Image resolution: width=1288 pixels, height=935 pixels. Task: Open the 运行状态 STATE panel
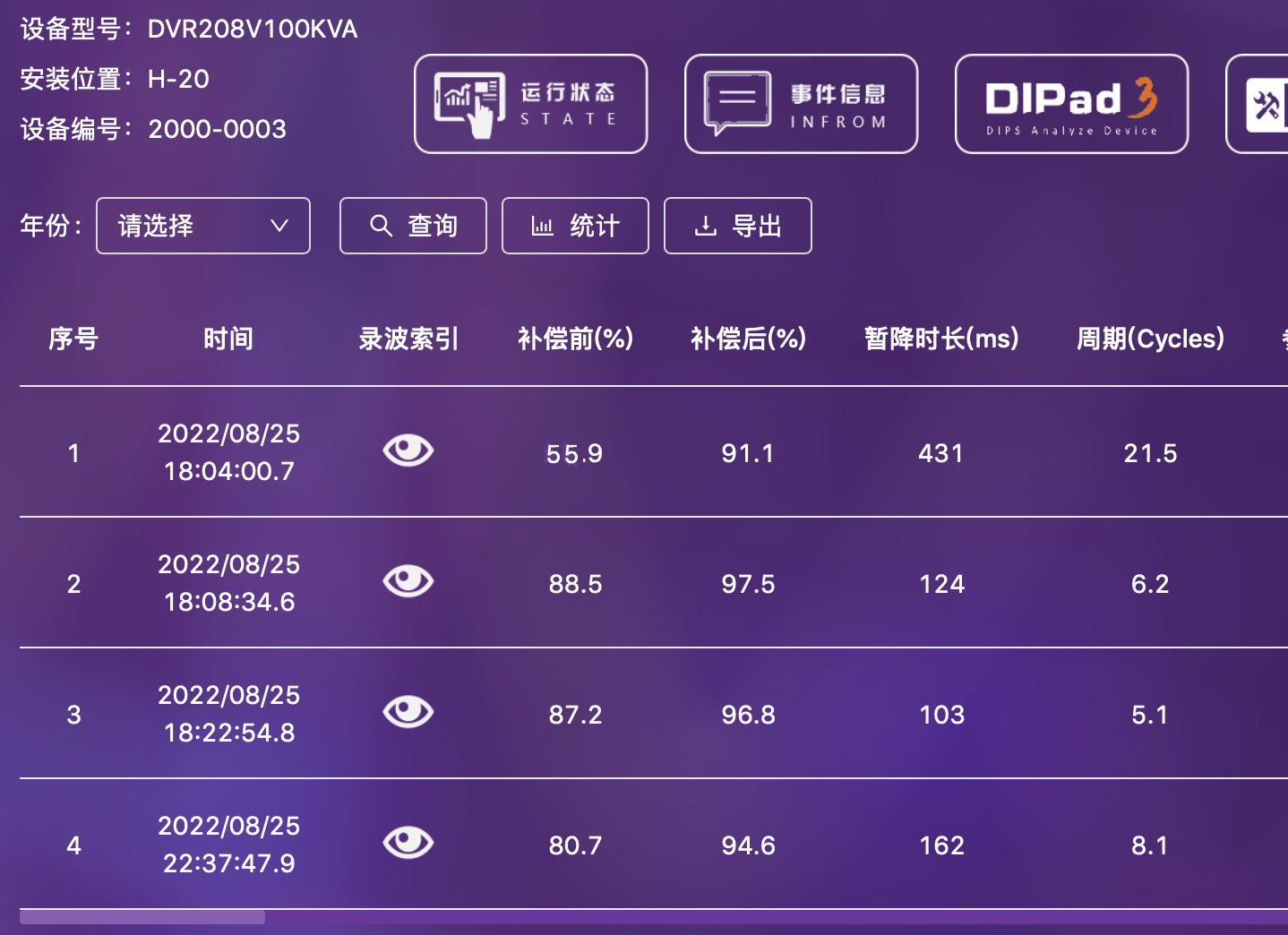point(530,104)
